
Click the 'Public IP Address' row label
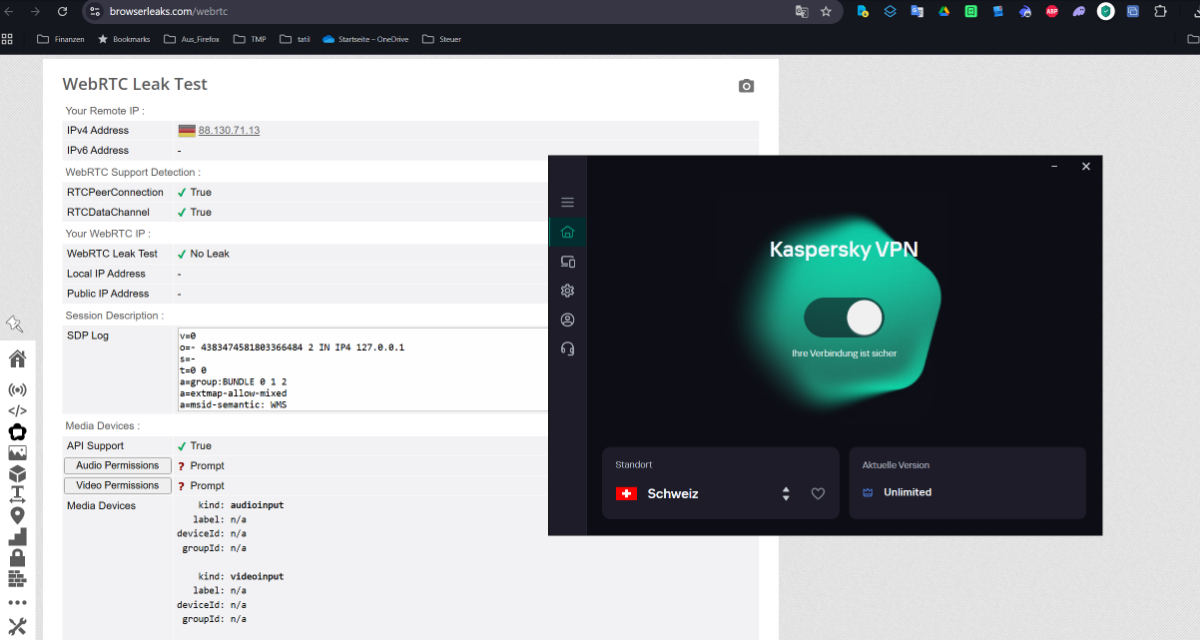coord(108,293)
